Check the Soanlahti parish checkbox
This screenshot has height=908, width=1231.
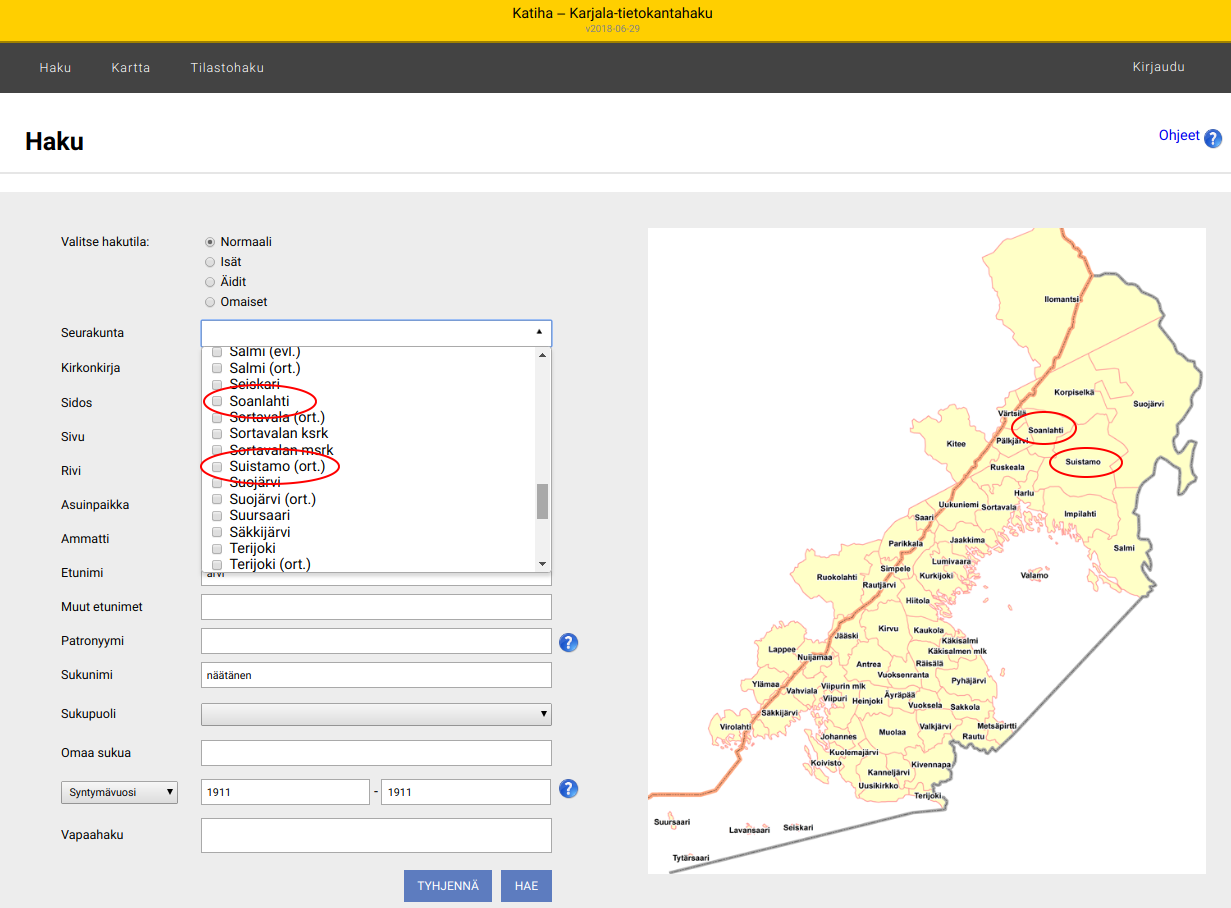click(x=217, y=401)
